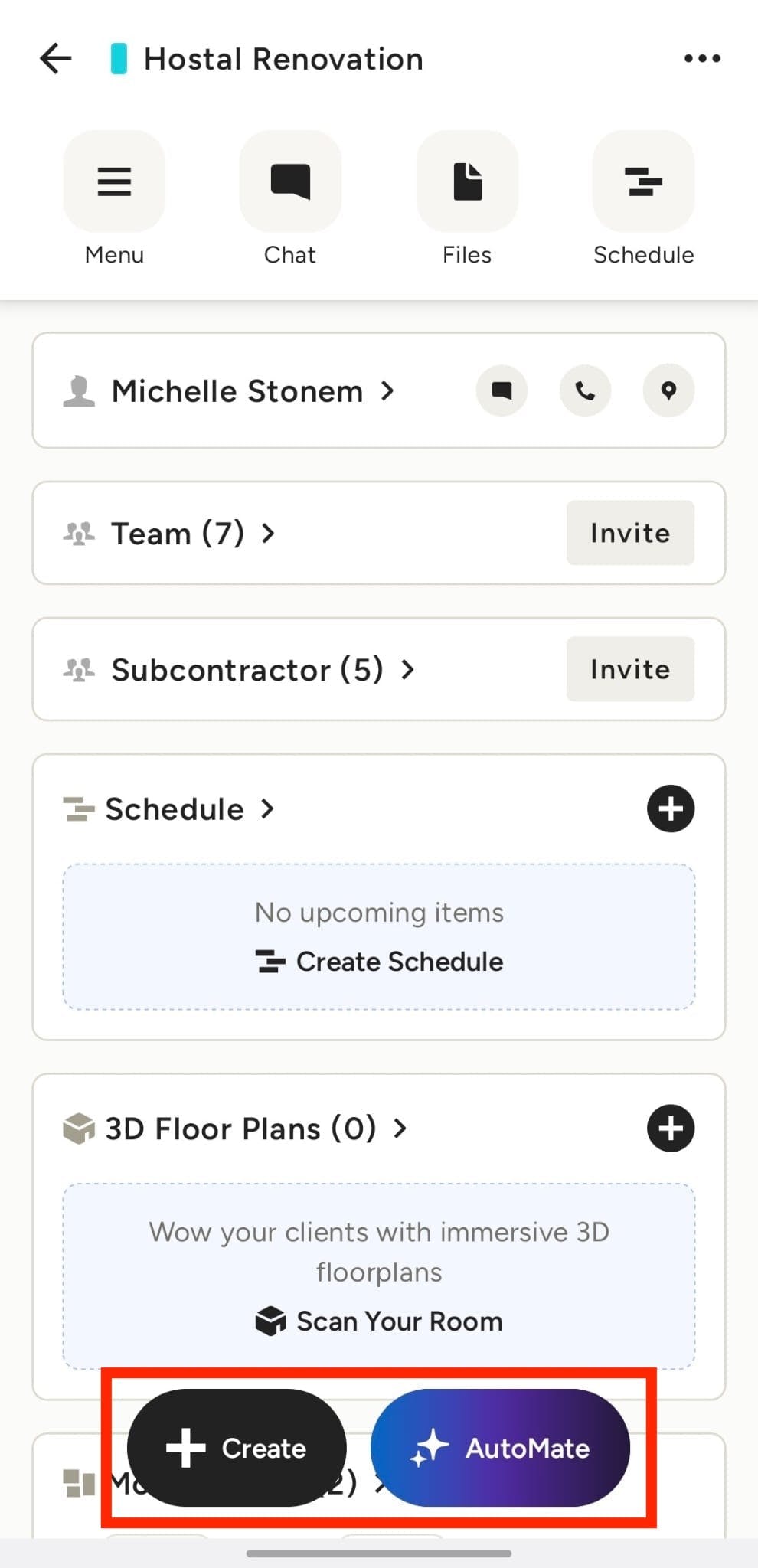Screen dimensions: 758x1568
Task: Tap Scan Your Room
Action: [x=380, y=1321]
